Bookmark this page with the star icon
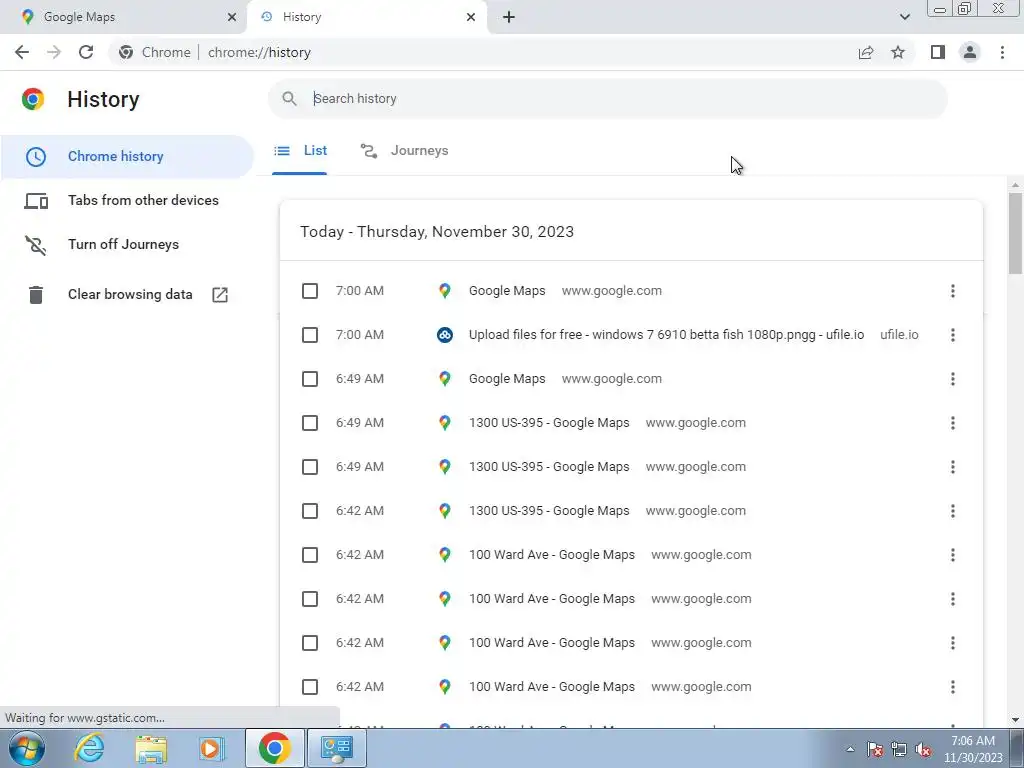 [898, 52]
